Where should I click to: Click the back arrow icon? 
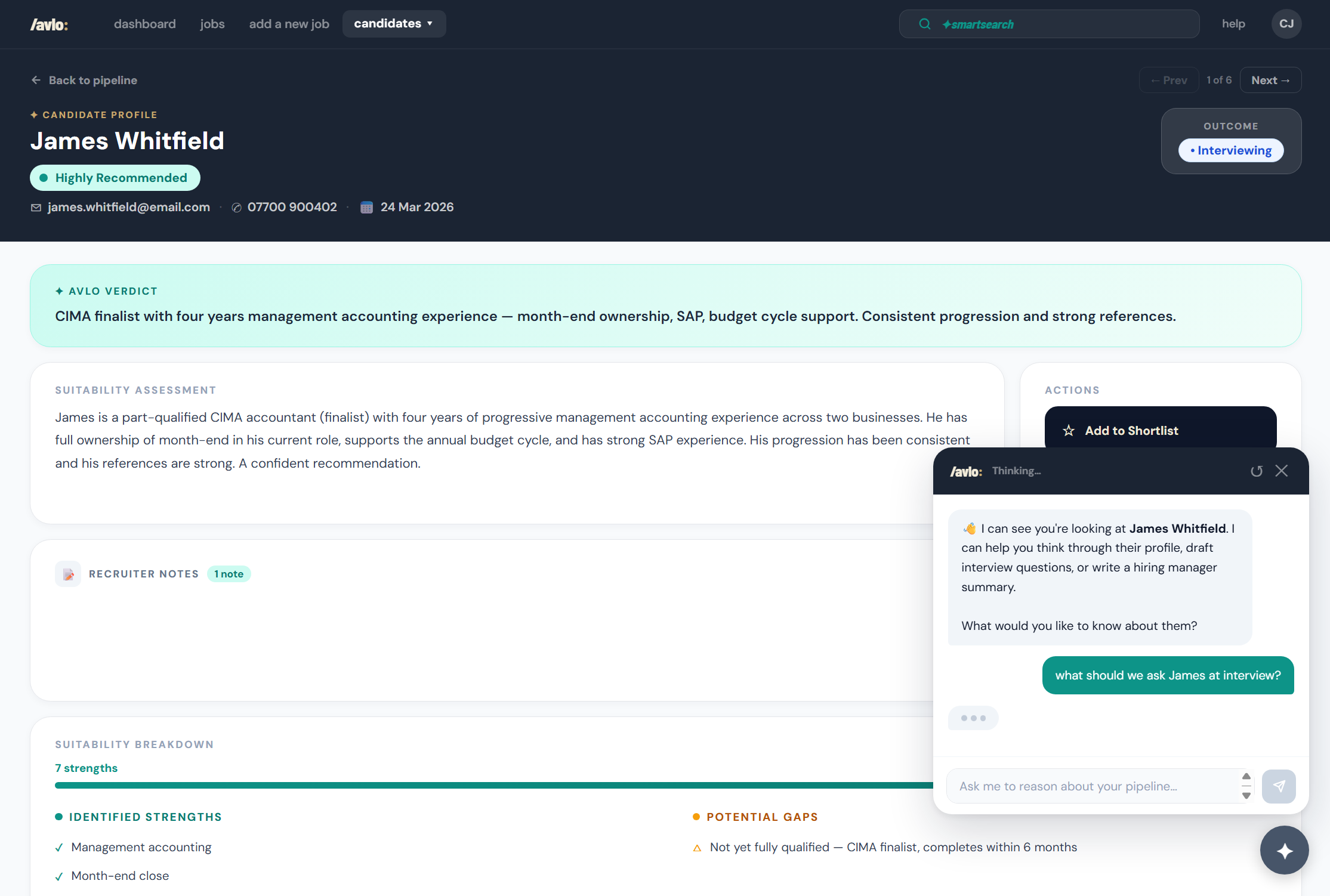click(x=36, y=80)
